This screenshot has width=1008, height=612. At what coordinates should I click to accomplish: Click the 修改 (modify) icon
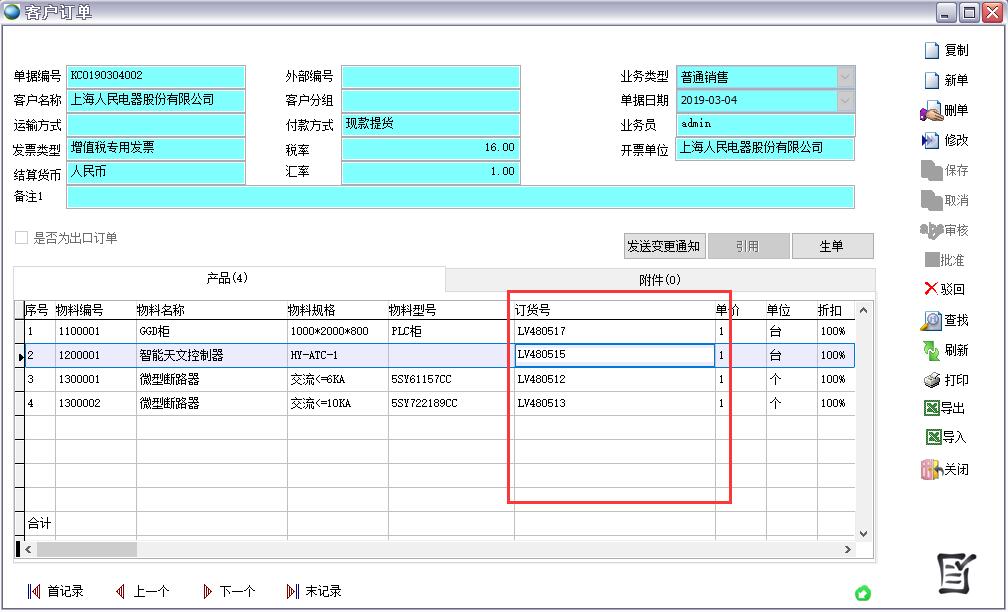click(x=931, y=141)
